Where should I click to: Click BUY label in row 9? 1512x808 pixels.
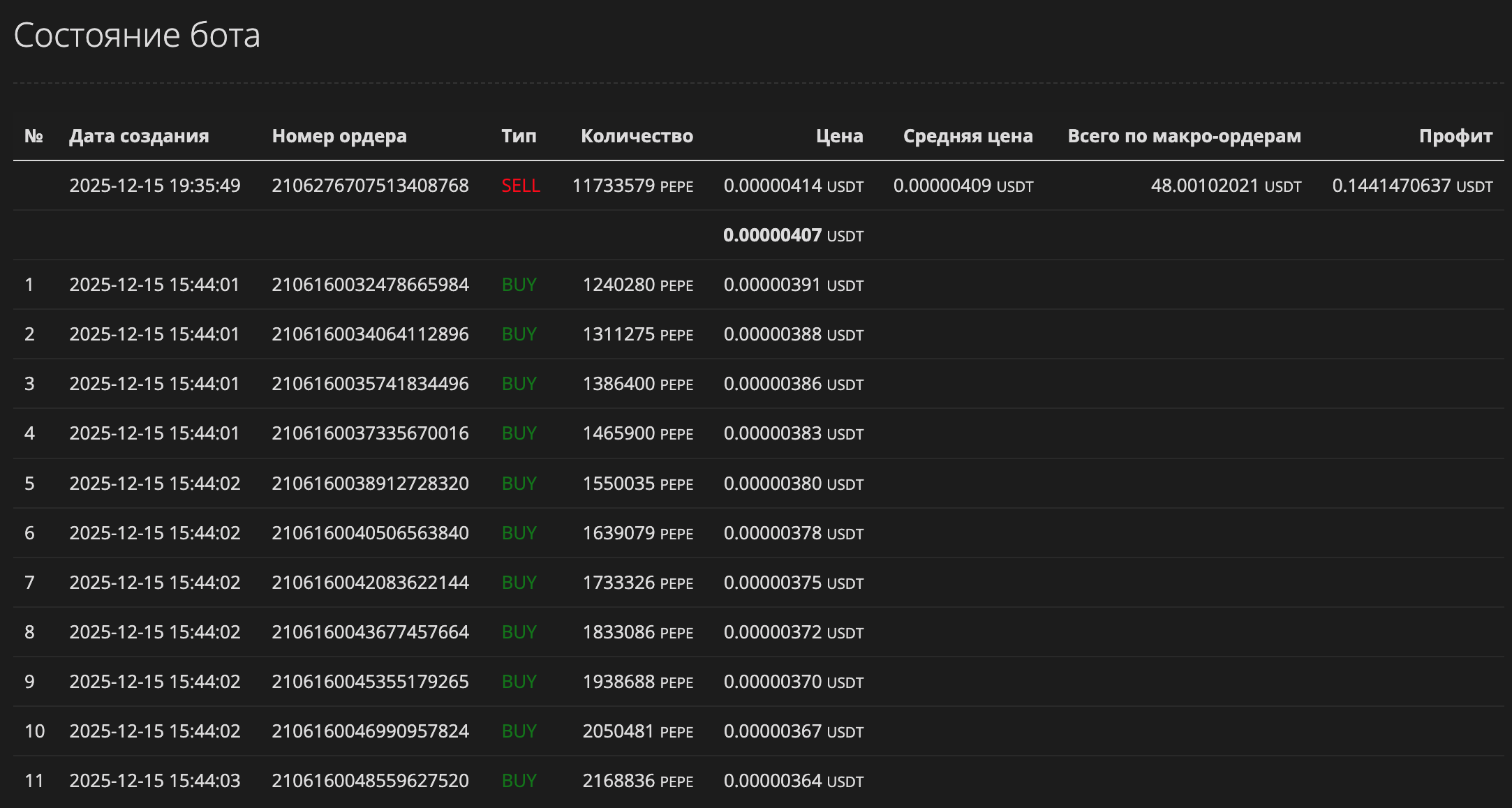(x=519, y=682)
